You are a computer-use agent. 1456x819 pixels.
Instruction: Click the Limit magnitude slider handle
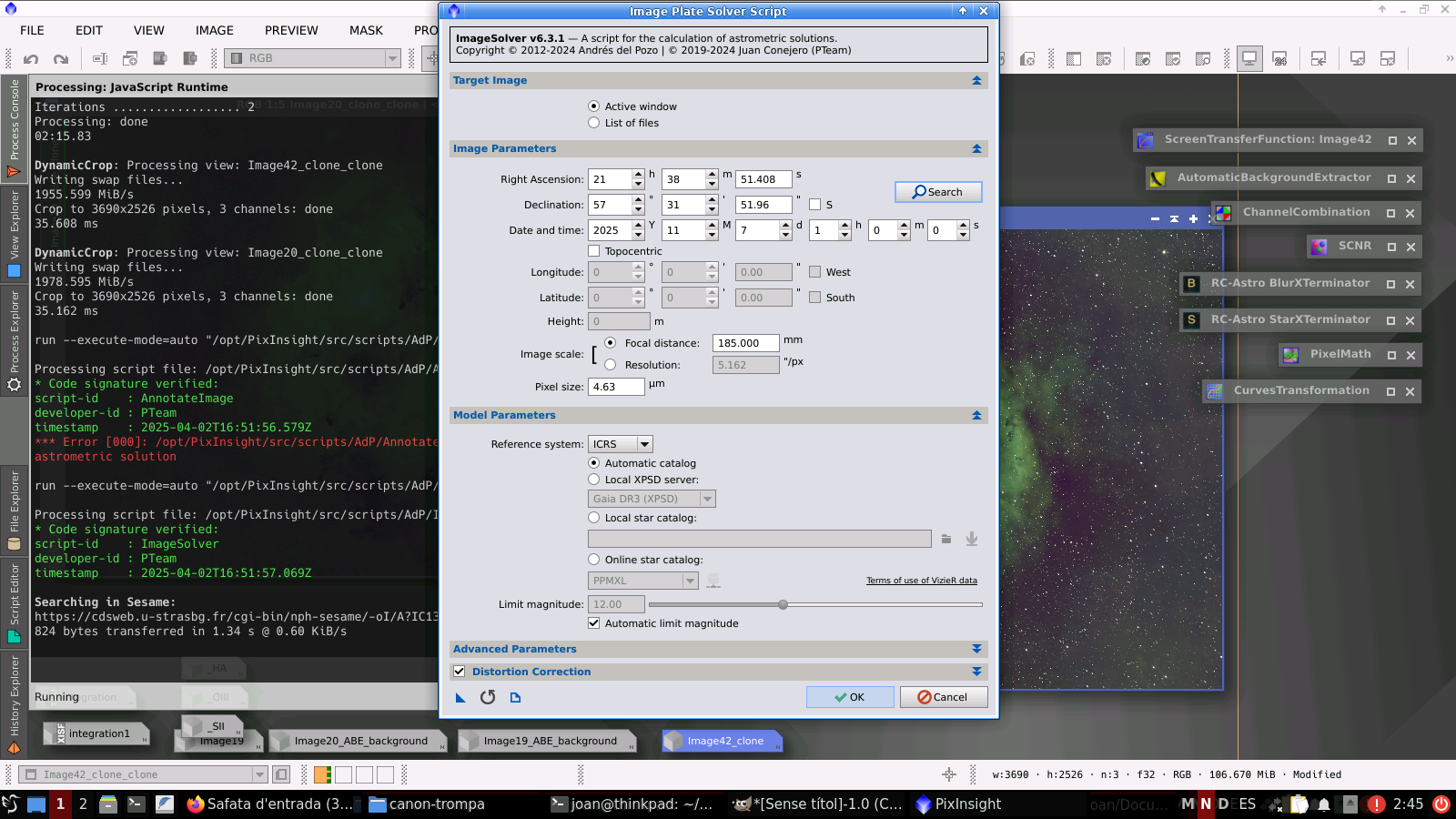click(x=783, y=604)
